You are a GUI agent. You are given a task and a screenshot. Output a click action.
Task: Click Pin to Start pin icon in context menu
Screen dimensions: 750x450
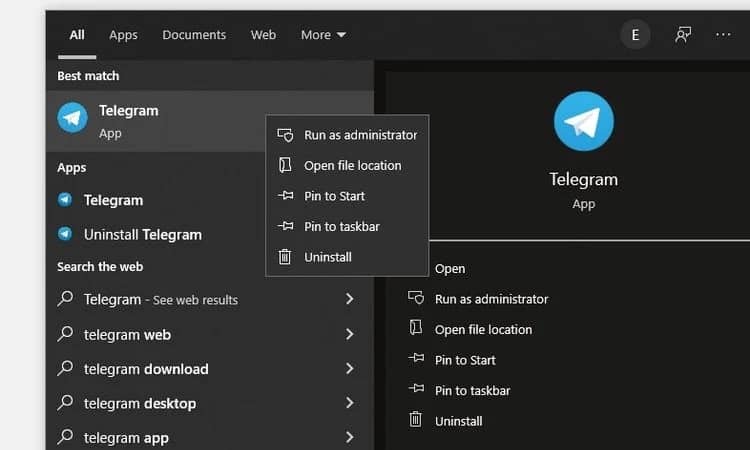point(286,195)
